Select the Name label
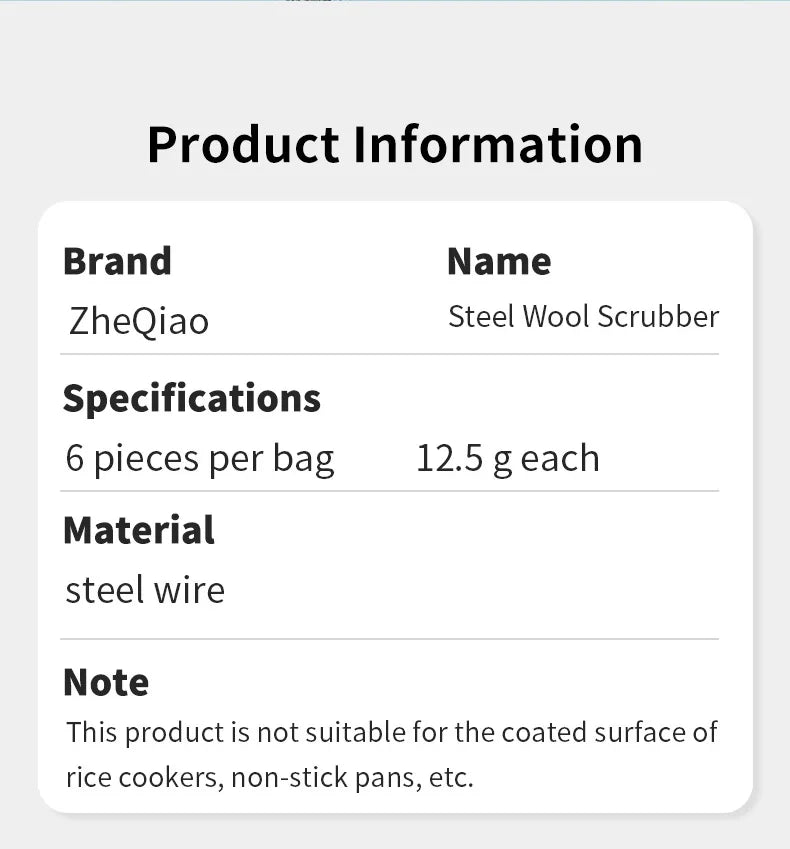Screen dimensions: 790x849 (x=499, y=262)
